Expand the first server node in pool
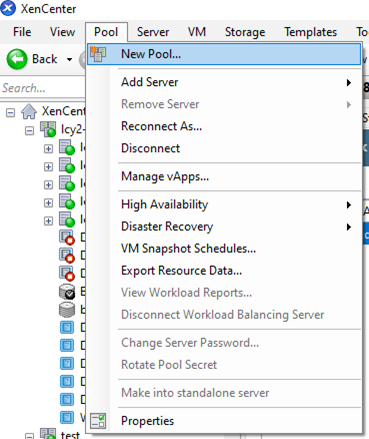 point(48,149)
